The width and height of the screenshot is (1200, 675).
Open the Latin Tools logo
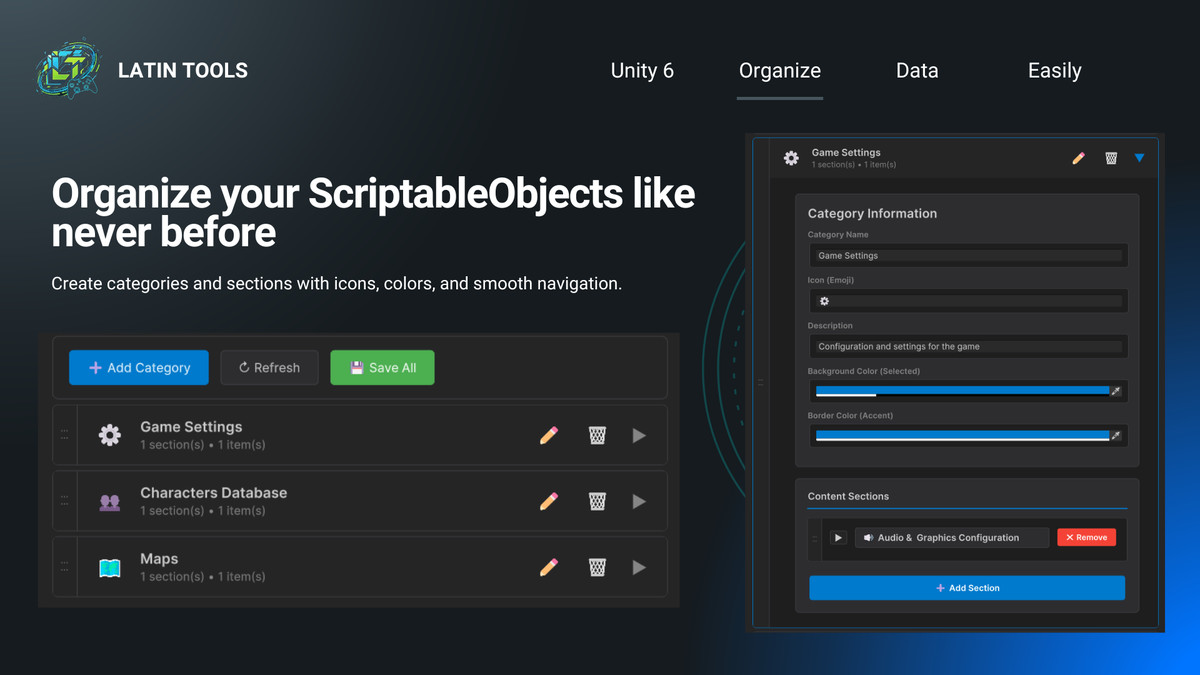point(67,68)
